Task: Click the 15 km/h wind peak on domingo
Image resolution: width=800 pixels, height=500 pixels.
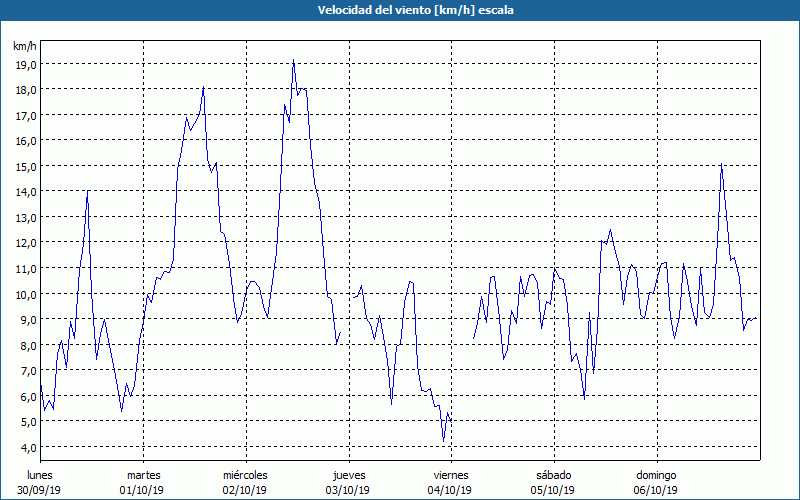Action: pos(721,164)
